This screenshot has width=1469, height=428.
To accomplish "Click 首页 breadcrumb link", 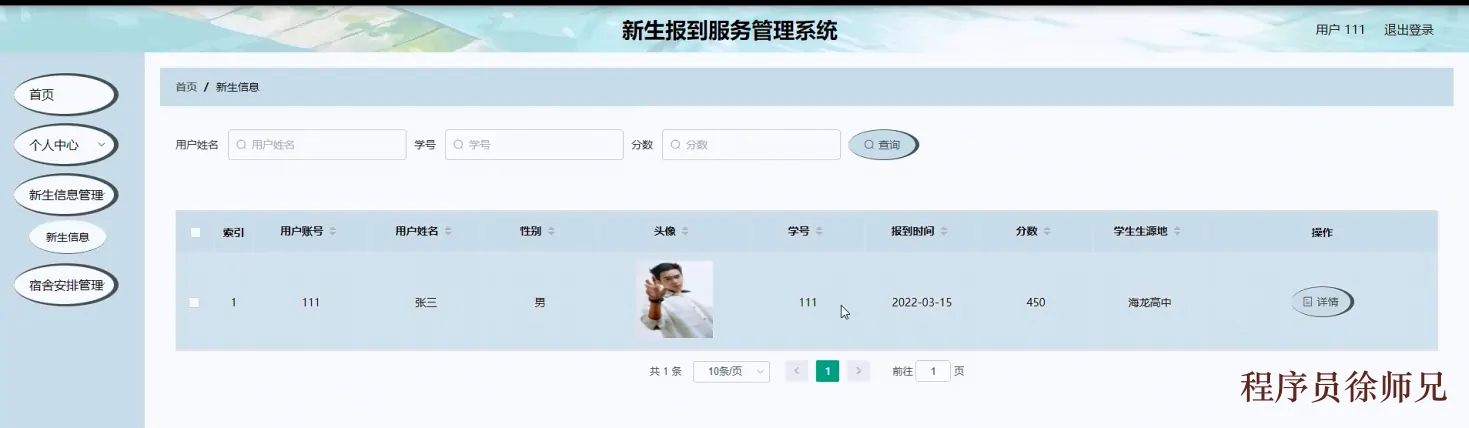I will (186, 87).
